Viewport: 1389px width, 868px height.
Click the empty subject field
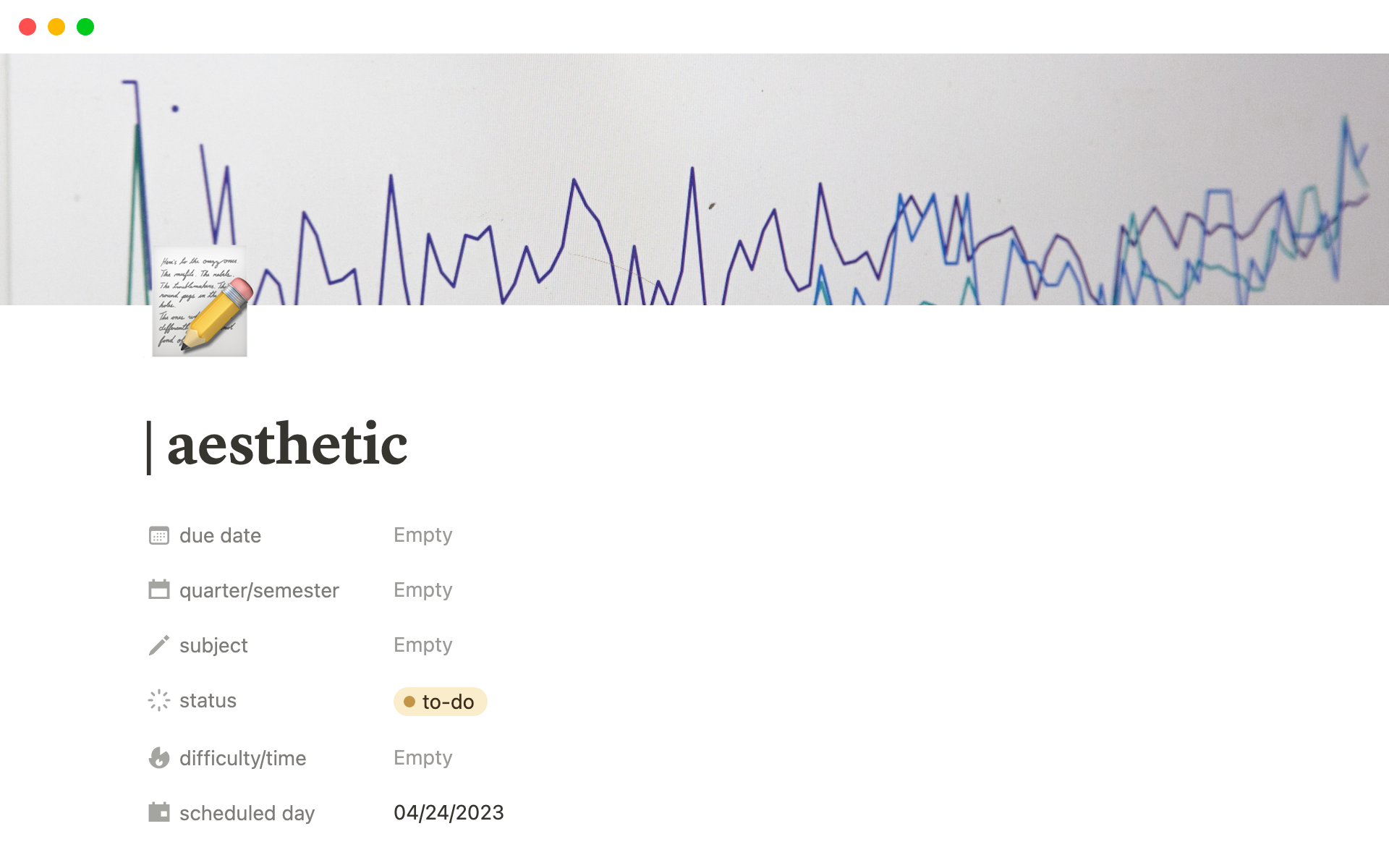pyautogui.click(x=422, y=645)
